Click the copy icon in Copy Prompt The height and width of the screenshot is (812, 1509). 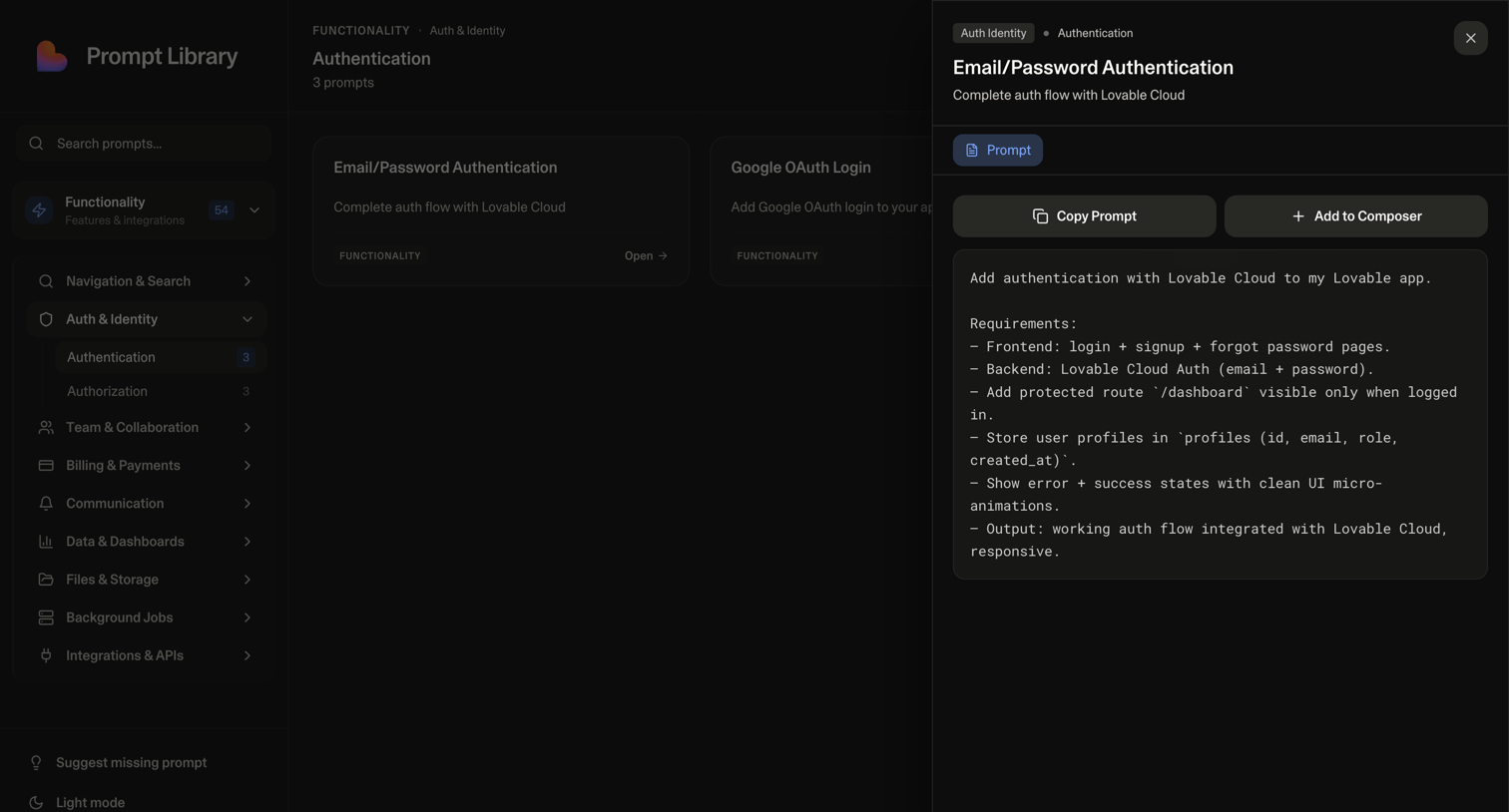pos(1040,216)
